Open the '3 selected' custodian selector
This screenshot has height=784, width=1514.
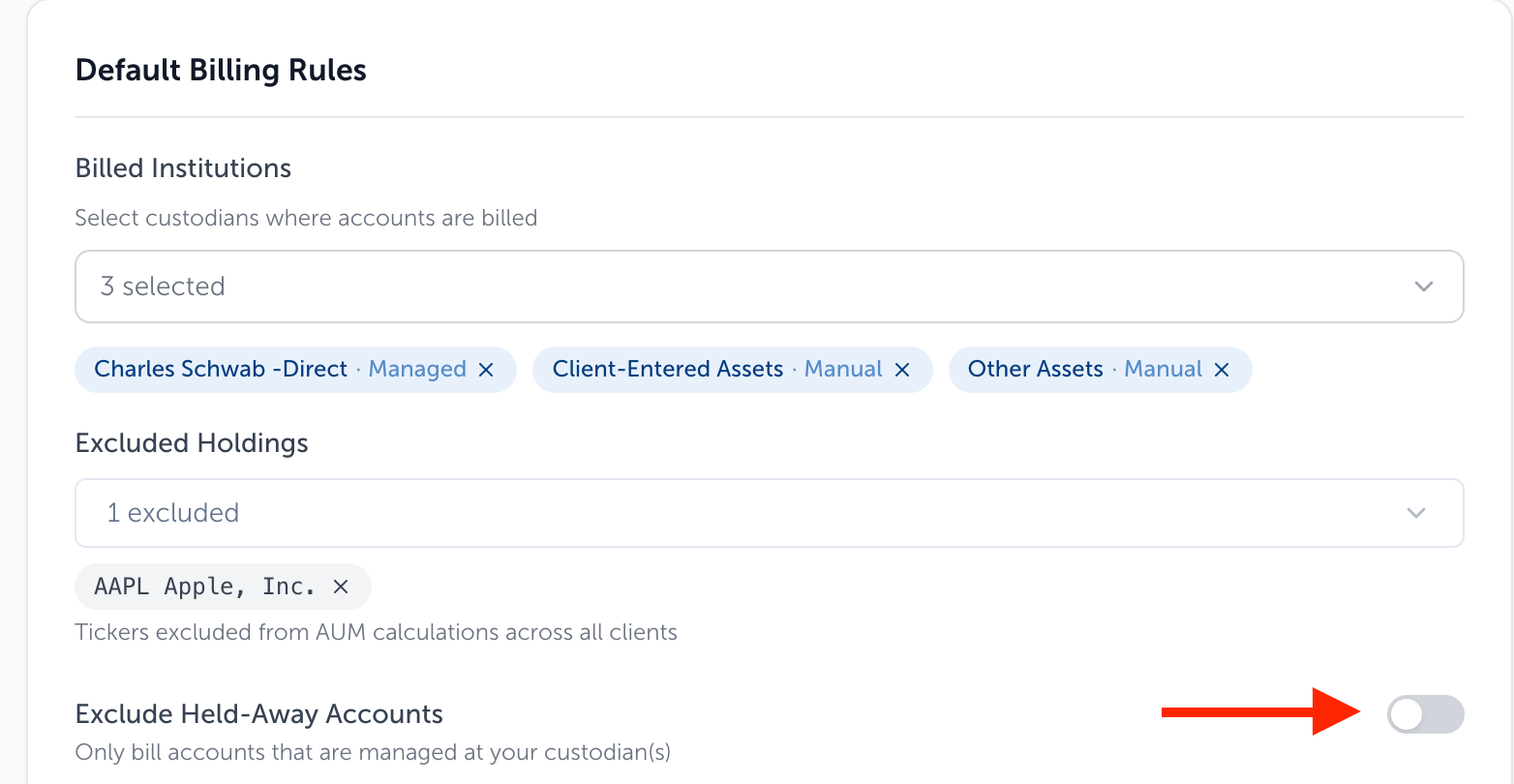pyautogui.click(x=769, y=286)
